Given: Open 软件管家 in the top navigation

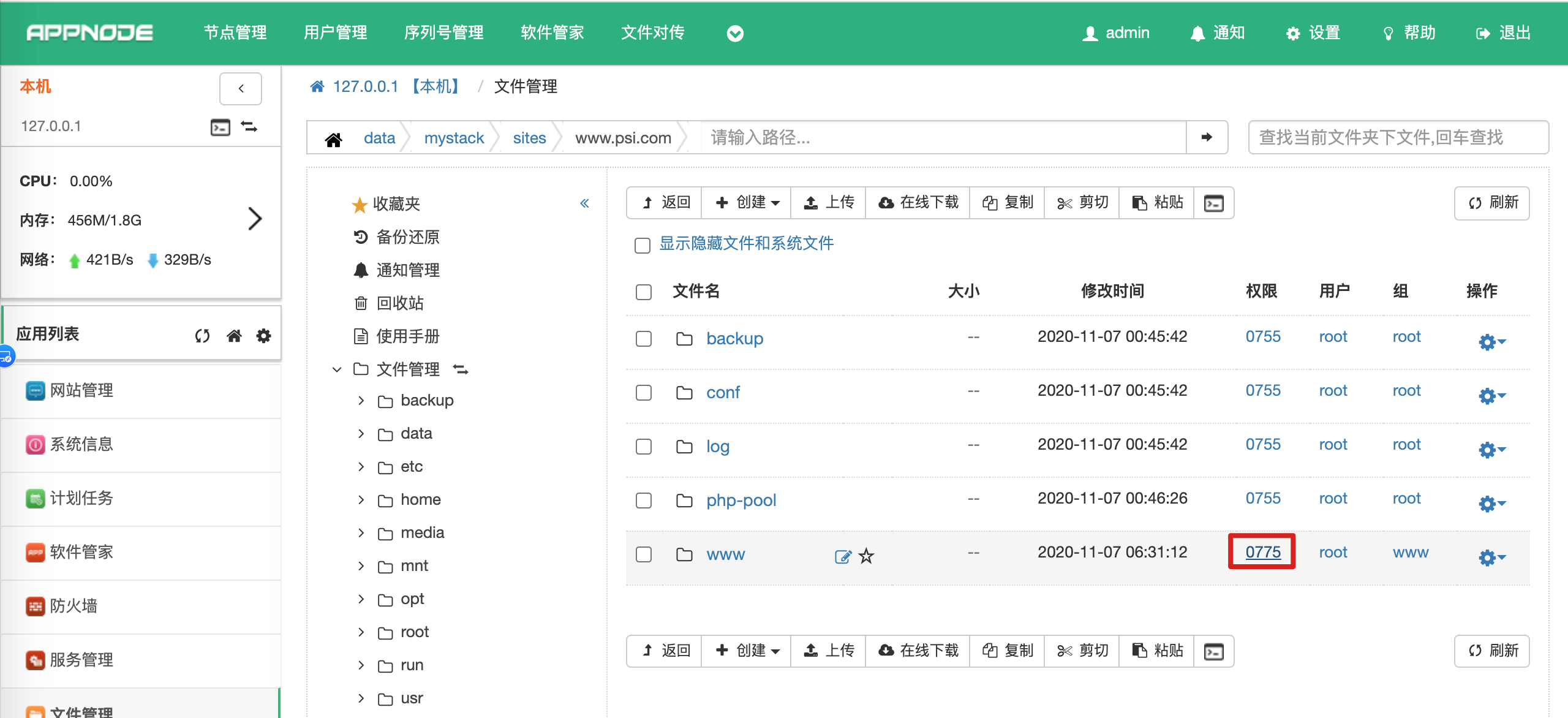Looking at the screenshot, I should [x=552, y=32].
